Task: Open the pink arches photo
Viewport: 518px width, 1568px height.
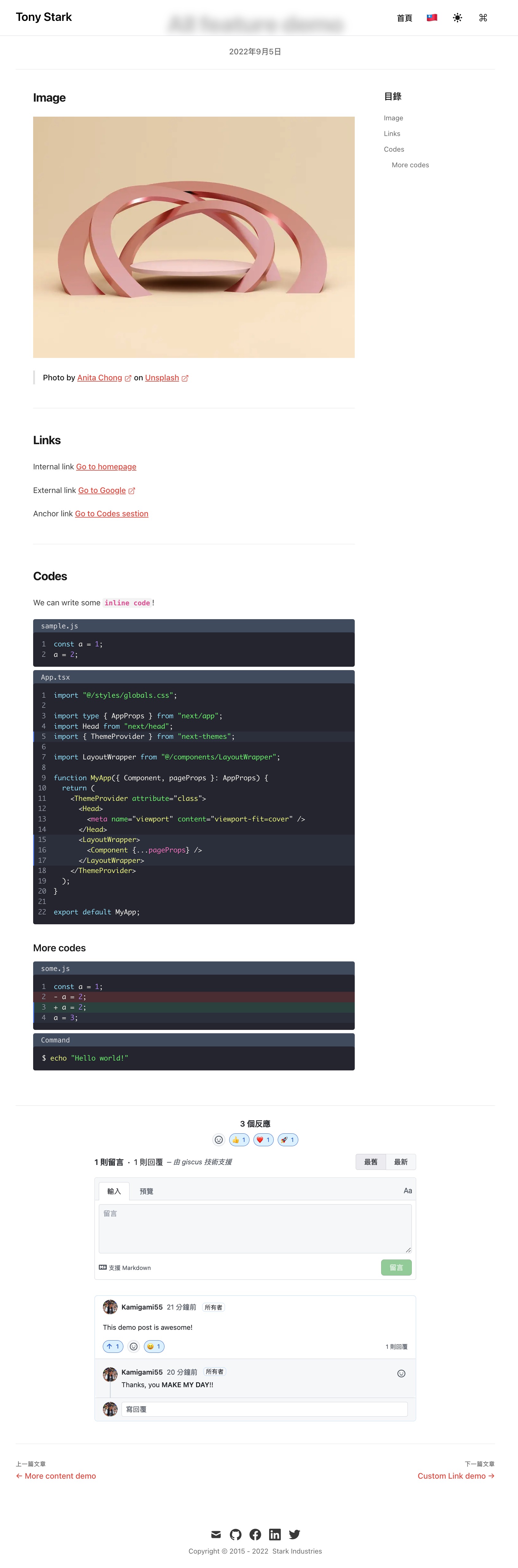Action: (194, 237)
